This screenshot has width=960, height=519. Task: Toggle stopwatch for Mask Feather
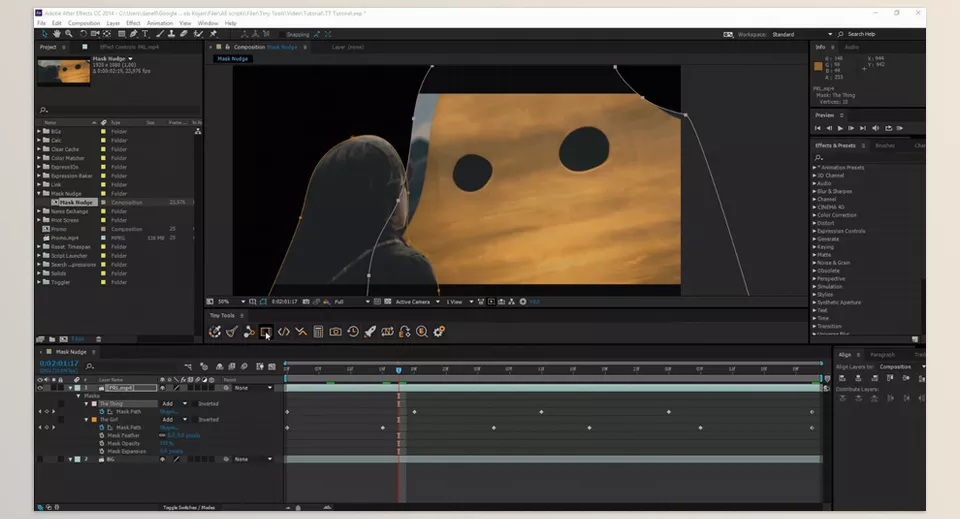pyautogui.click(x=102, y=436)
